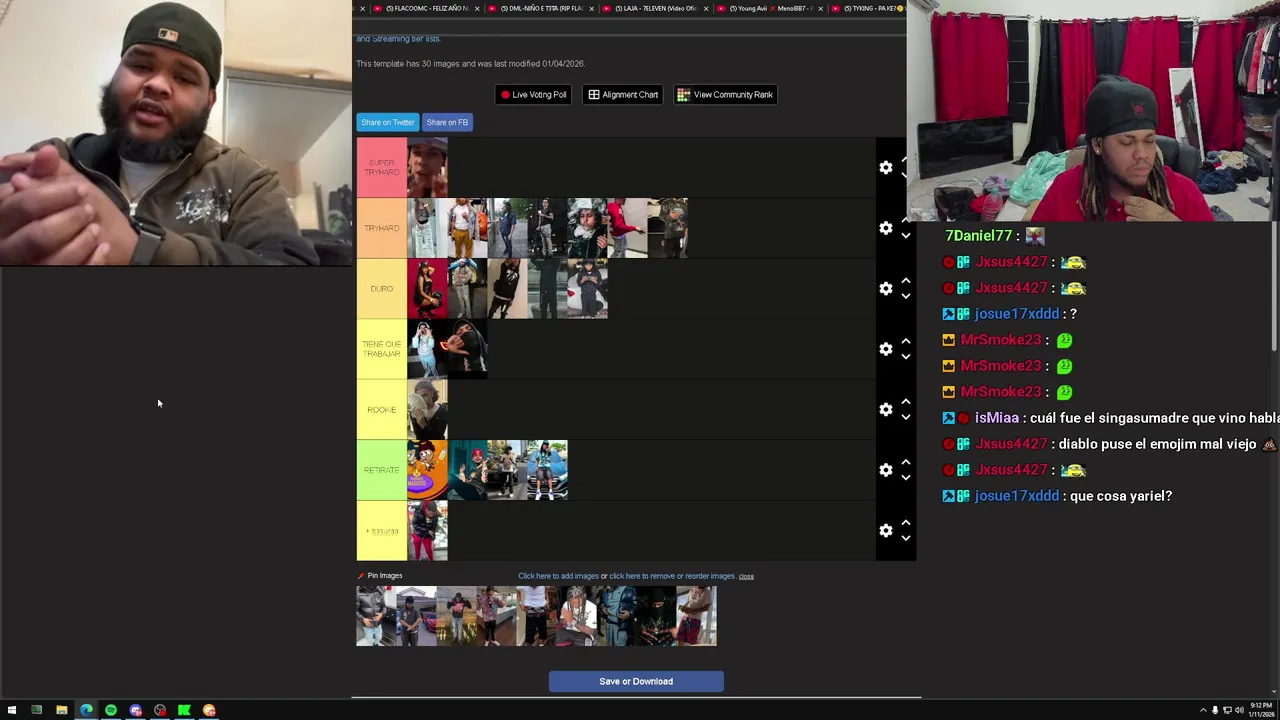Select the single image in ROOKIE row
Image resolution: width=1280 pixels, height=720 pixels.
click(x=427, y=409)
